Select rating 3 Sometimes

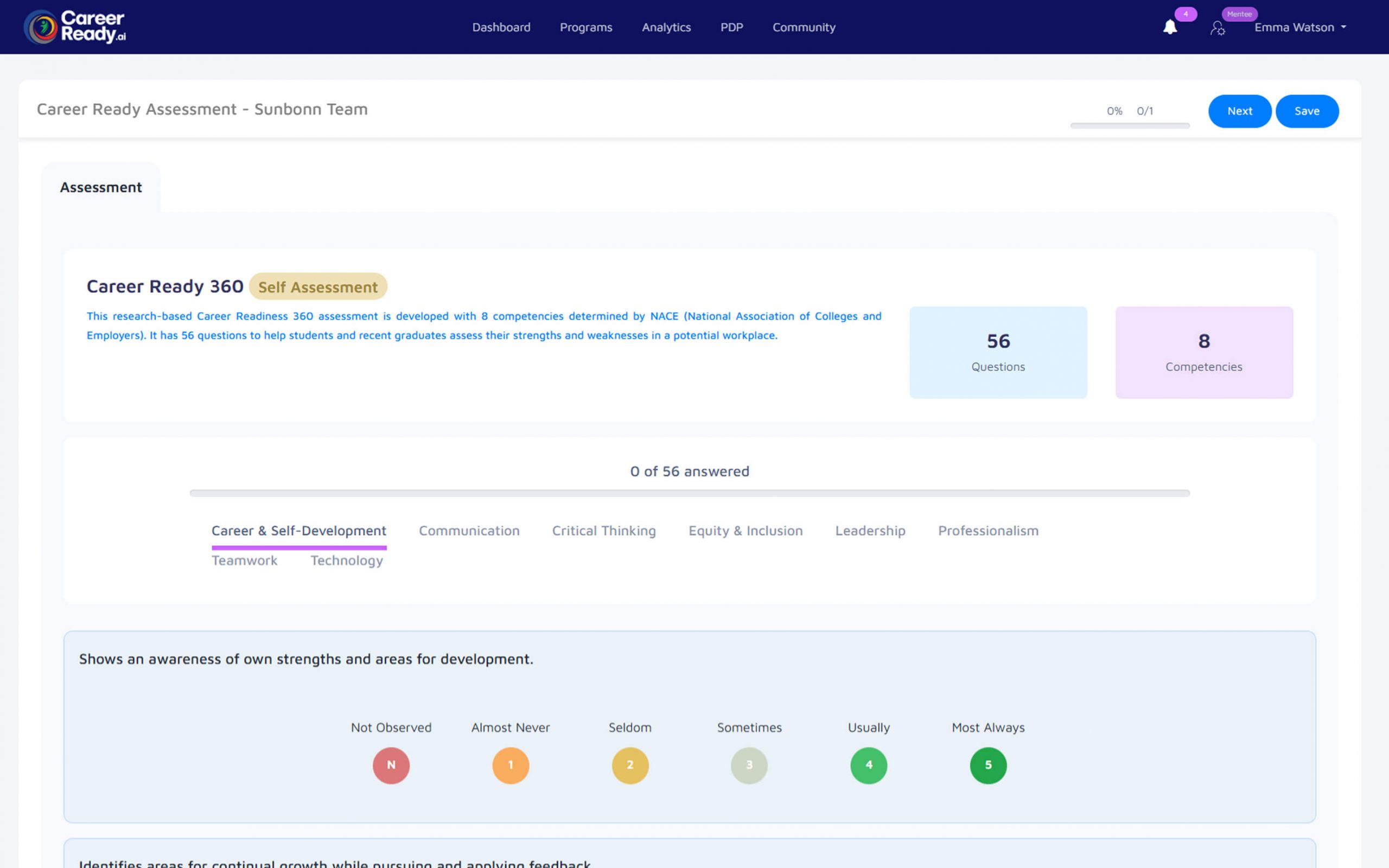point(749,765)
